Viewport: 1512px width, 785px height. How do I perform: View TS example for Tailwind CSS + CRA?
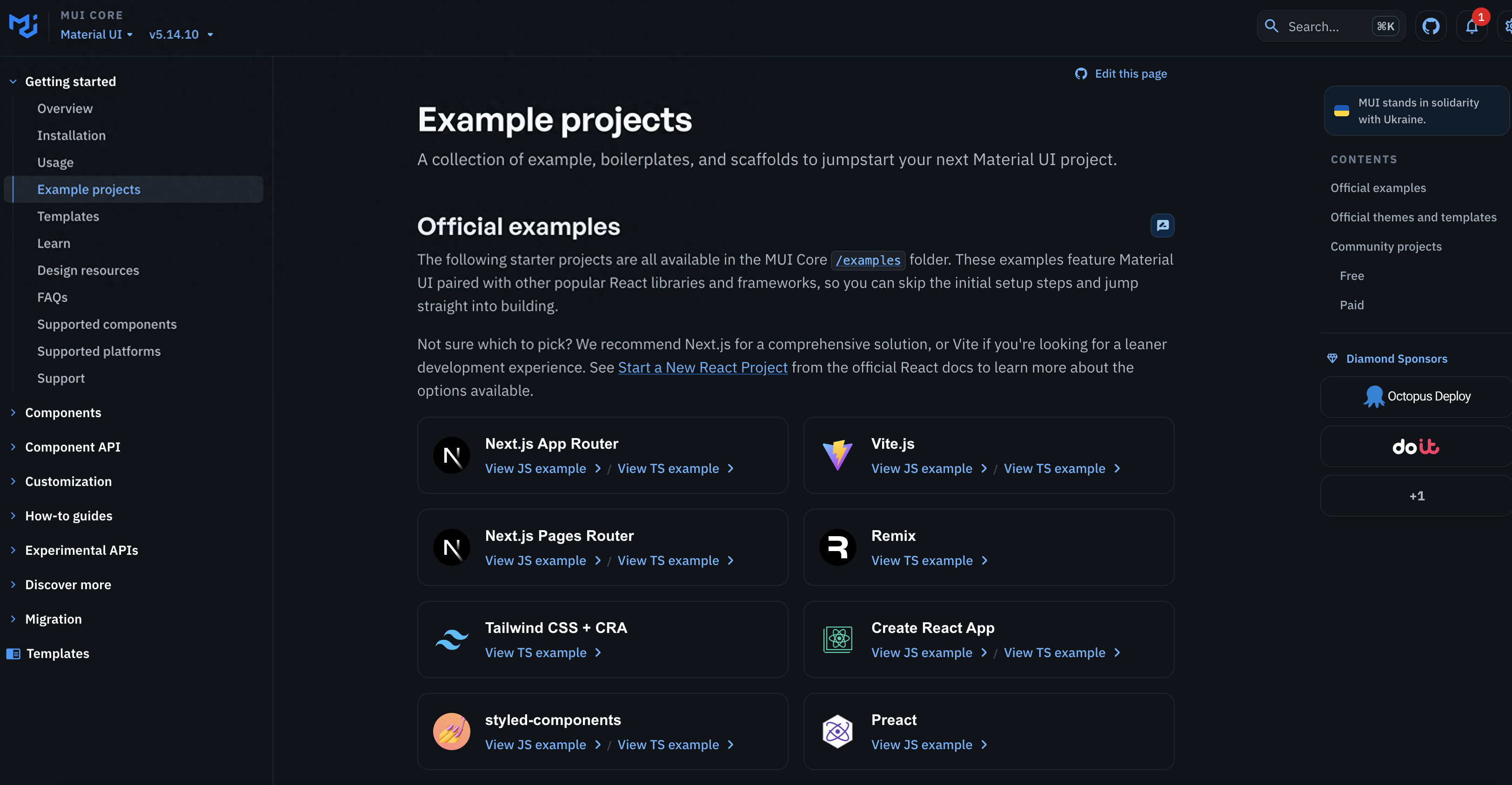[543, 652]
